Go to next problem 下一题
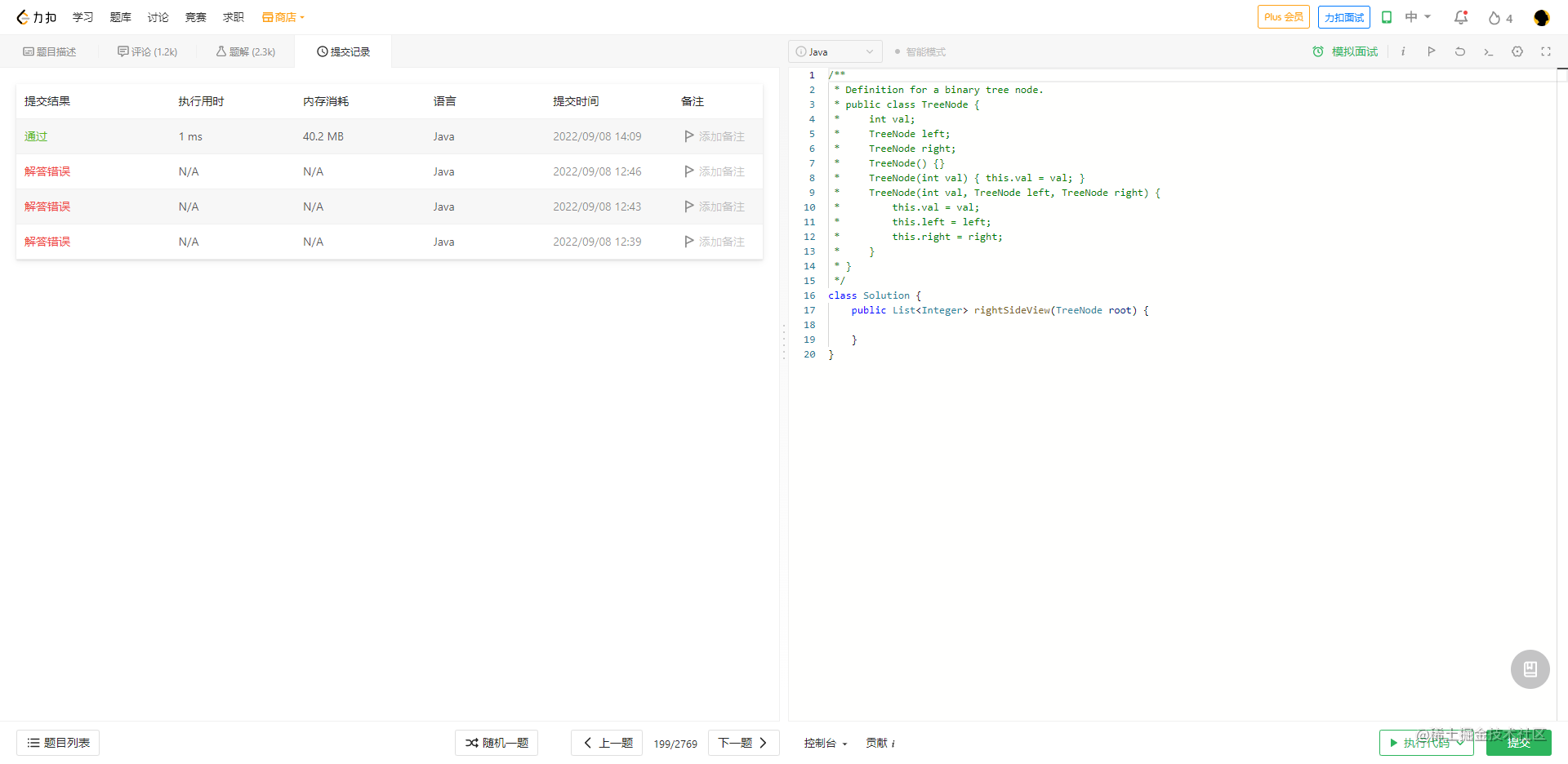 coord(744,743)
